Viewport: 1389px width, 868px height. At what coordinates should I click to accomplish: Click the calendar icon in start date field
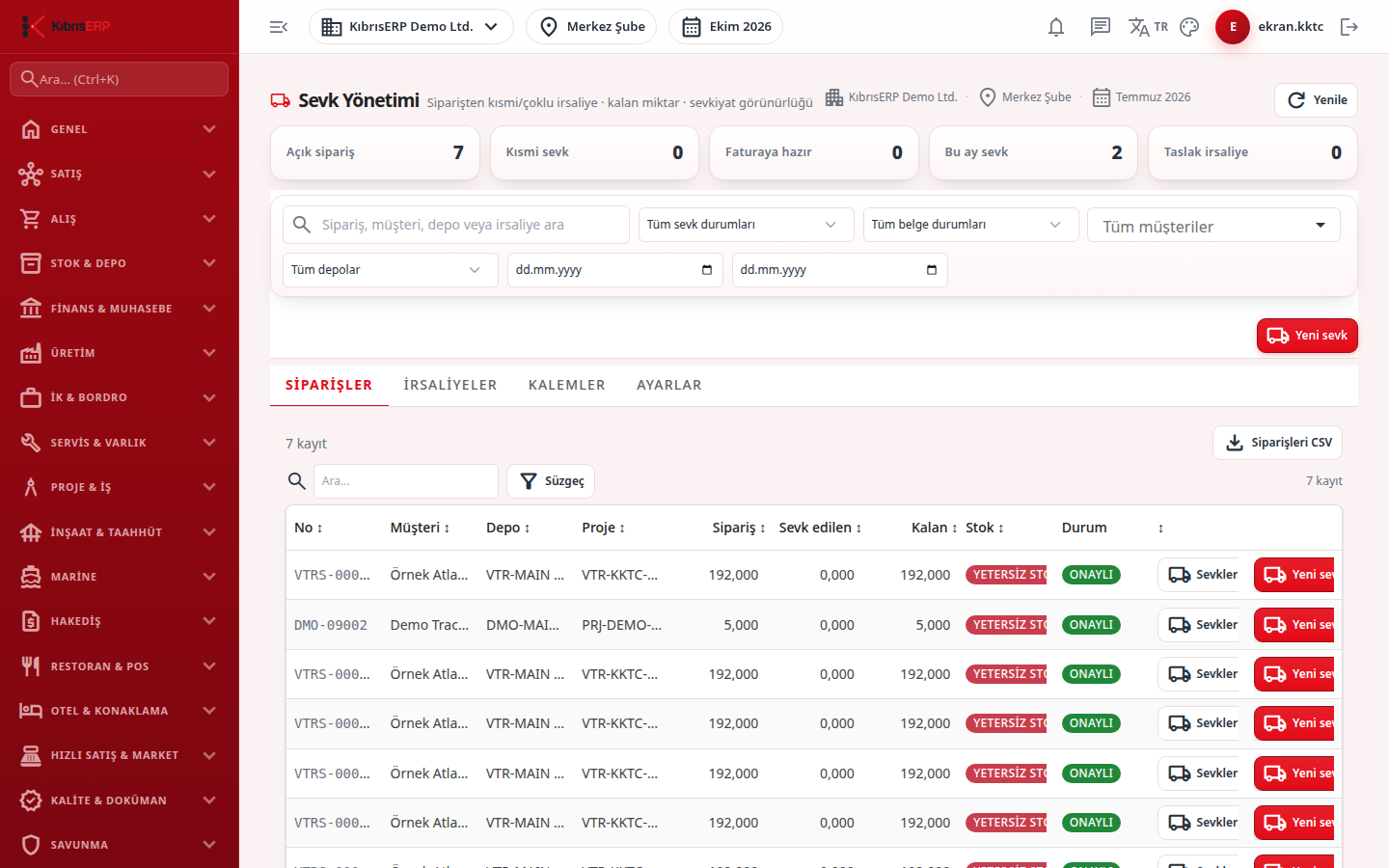click(x=707, y=270)
